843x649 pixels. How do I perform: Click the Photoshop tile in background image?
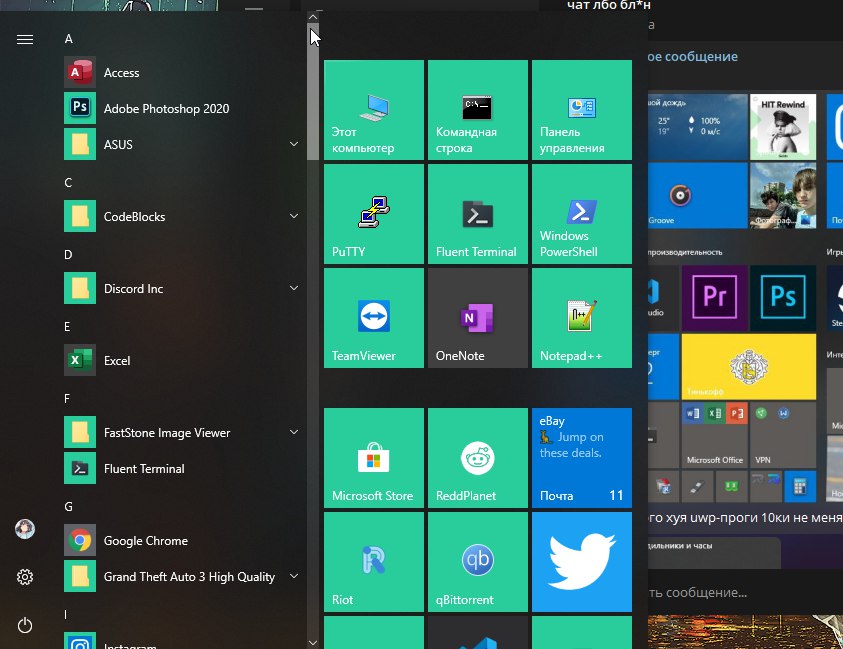coord(783,298)
